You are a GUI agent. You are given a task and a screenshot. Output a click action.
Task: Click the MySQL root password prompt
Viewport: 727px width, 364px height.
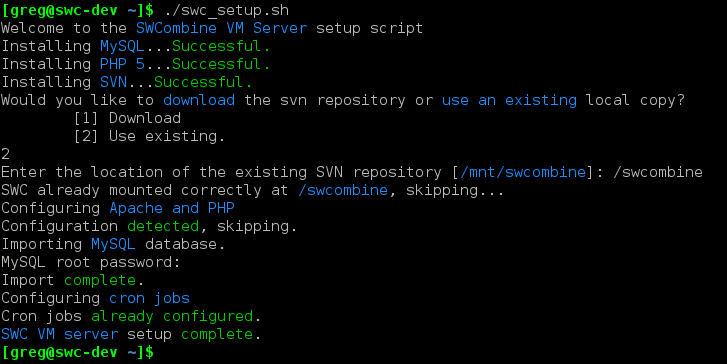(91, 262)
